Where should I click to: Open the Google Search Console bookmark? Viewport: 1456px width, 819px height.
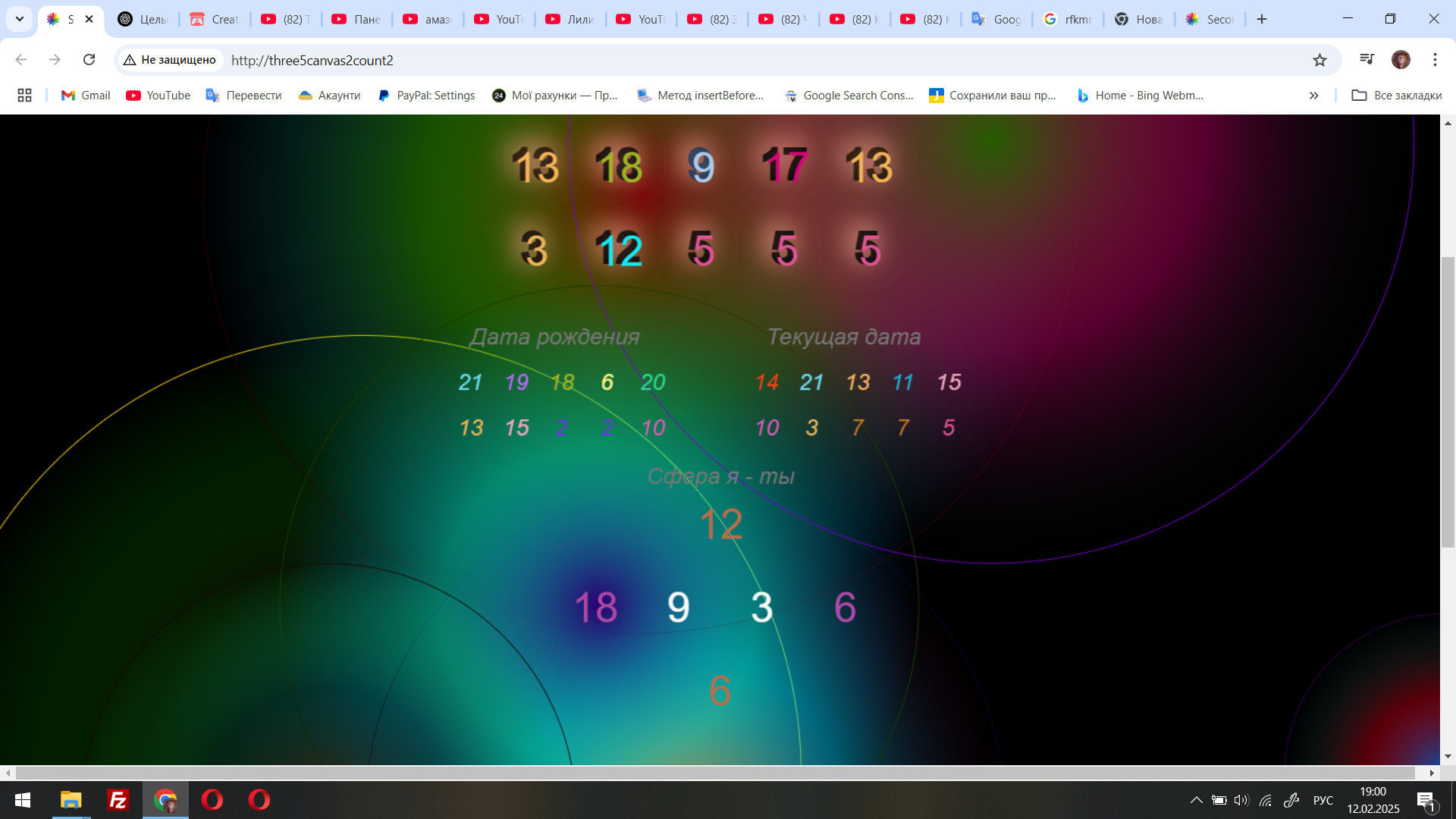tap(849, 95)
